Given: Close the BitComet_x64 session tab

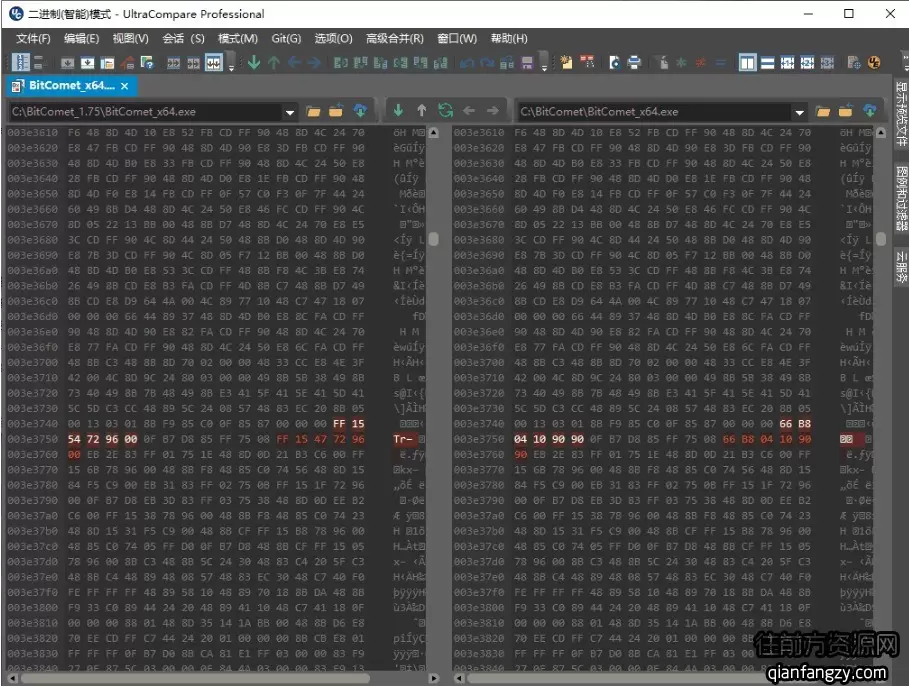Looking at the screenshot, I should point(125,86).
